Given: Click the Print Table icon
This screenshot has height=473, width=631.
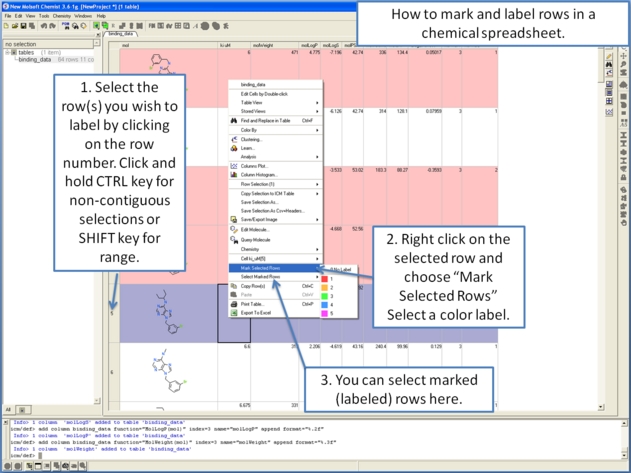Looking at the screenshot, I should (234, 304).
